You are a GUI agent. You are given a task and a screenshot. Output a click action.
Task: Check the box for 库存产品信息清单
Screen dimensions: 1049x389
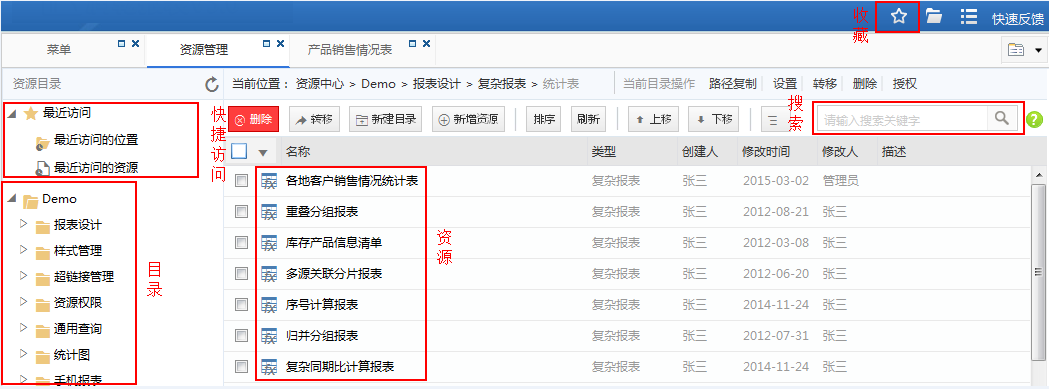coord(242,242)
